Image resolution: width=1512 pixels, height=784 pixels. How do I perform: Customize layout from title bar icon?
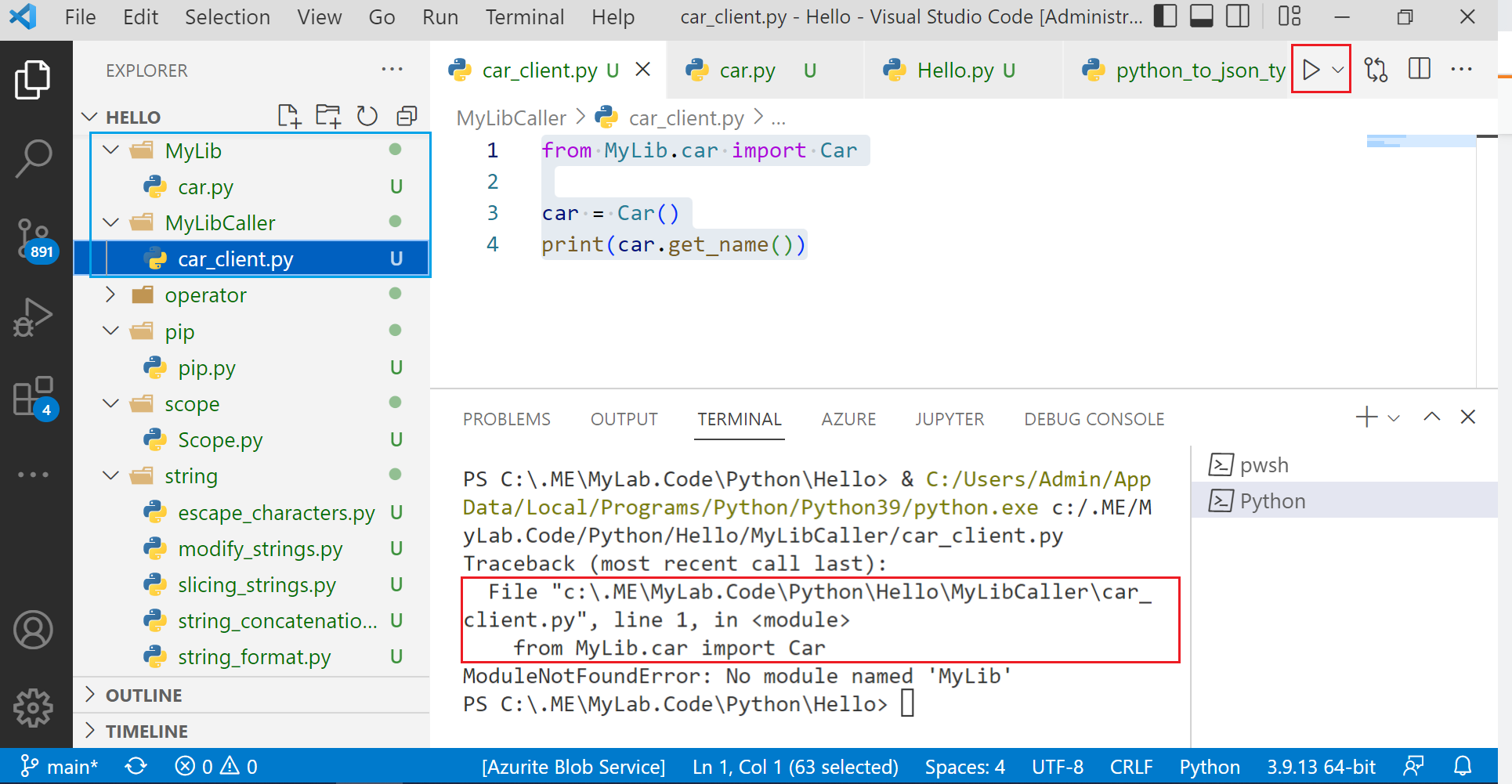point(1290,16)
